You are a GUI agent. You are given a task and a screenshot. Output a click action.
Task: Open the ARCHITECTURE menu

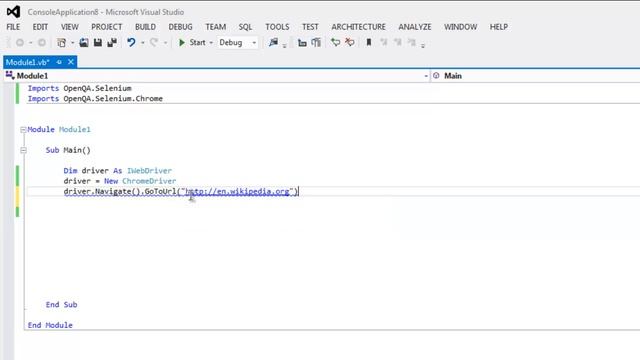(358, 27)
